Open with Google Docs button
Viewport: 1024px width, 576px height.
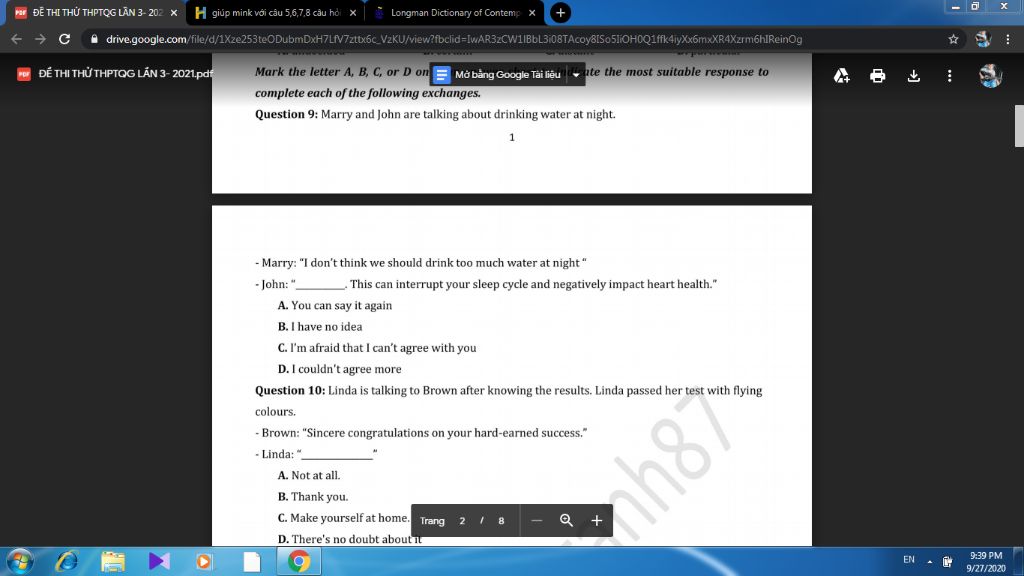point(498,74)
